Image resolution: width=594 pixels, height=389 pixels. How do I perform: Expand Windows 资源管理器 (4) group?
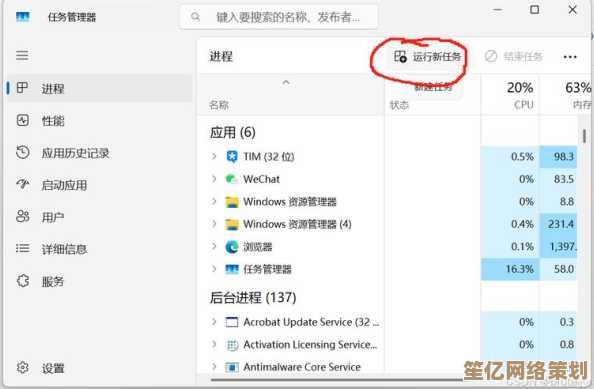tap(214, 223)
